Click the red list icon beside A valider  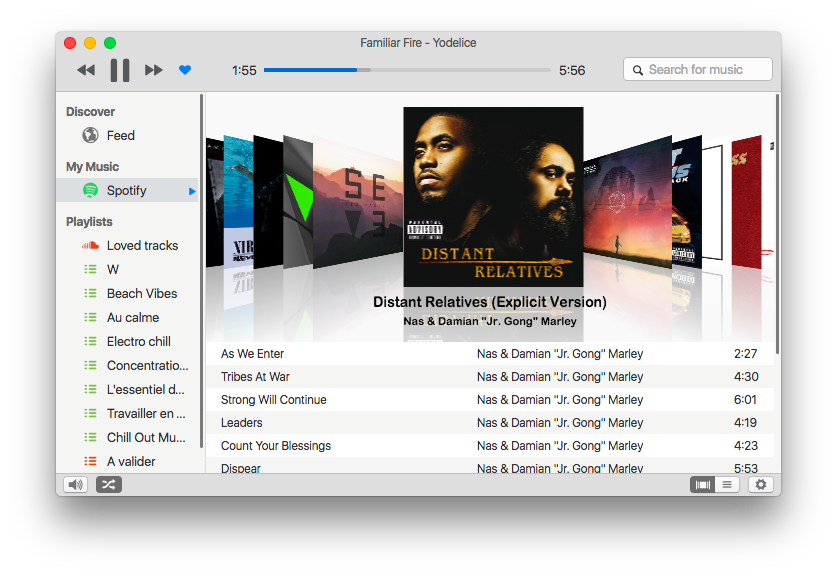[90, 461]
